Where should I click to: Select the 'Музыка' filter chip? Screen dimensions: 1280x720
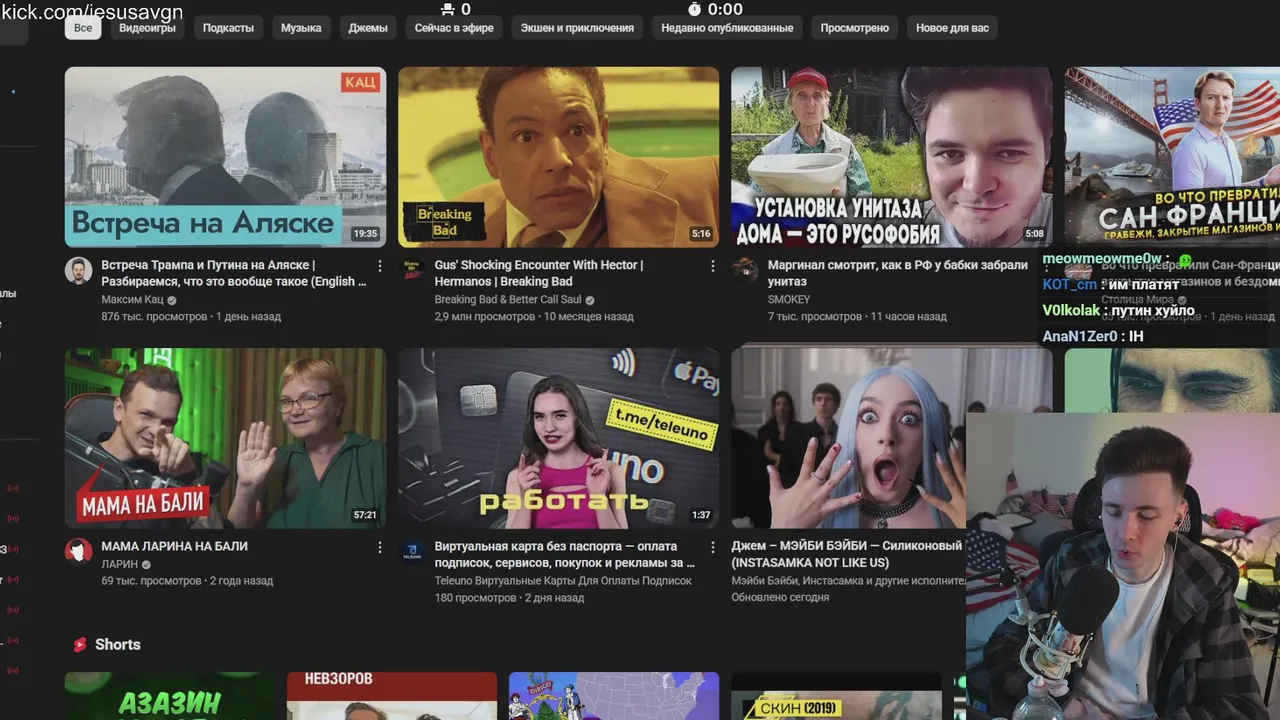[301, 28]
